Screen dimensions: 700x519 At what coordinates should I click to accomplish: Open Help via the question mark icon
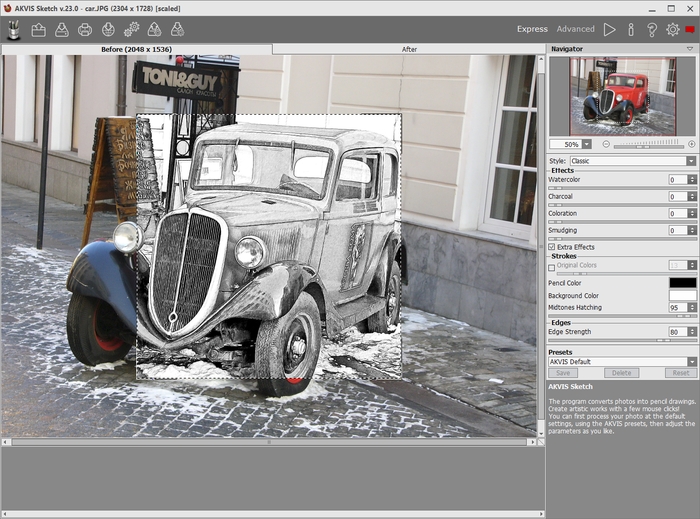[x=651, y=29]
